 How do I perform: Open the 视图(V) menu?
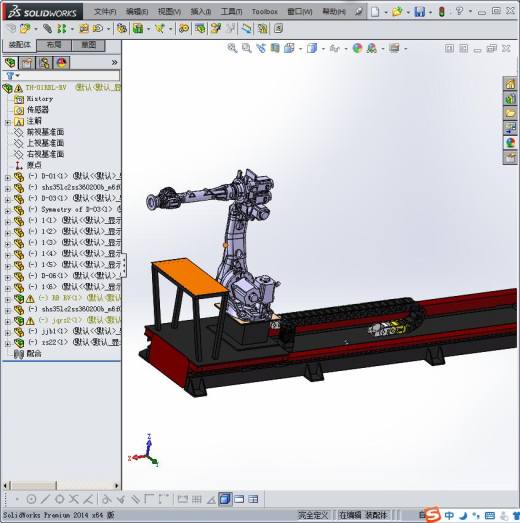[169, 11]
